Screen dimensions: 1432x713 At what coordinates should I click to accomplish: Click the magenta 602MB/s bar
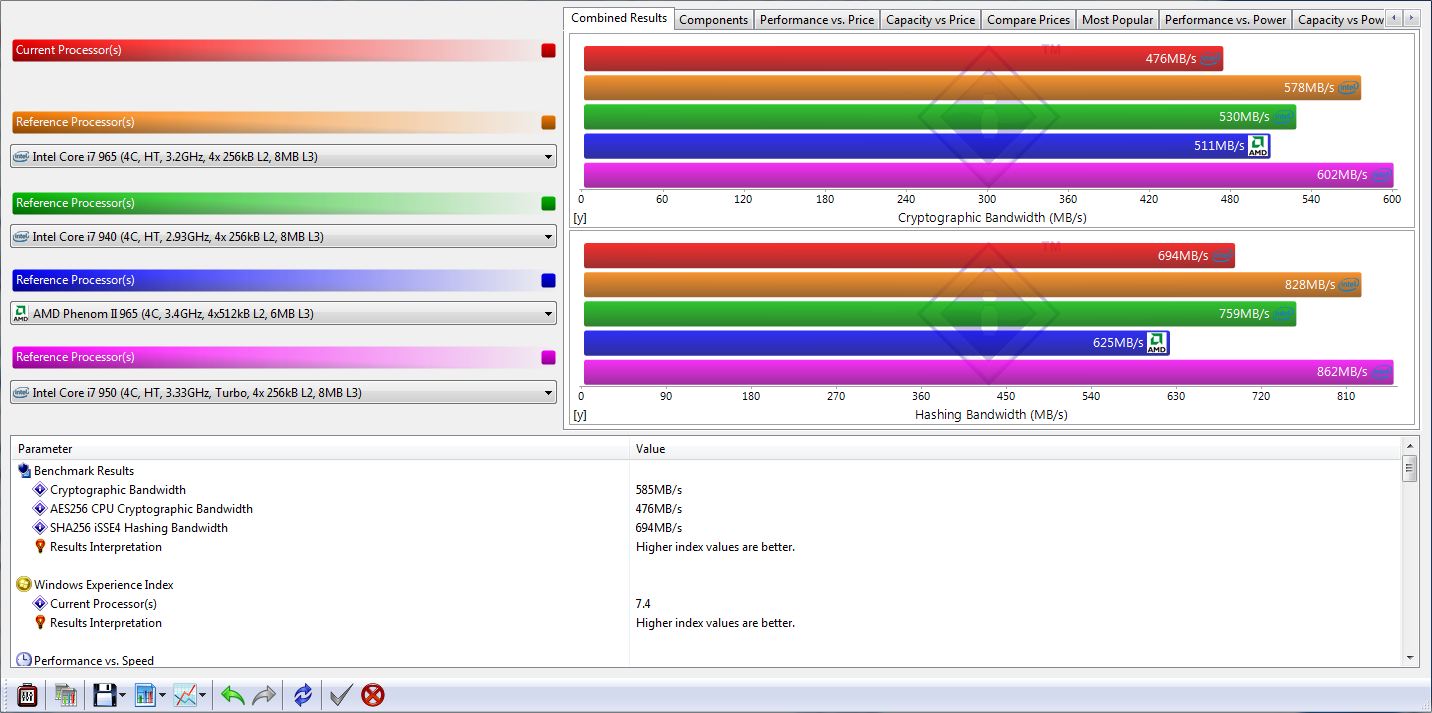pyautogui.click(x=988, y=175)
